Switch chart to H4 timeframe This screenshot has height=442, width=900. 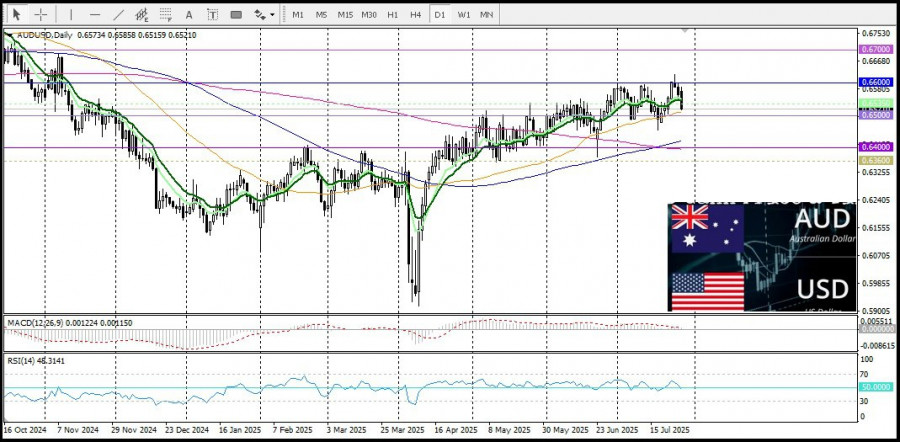click(x=416, y=14)
